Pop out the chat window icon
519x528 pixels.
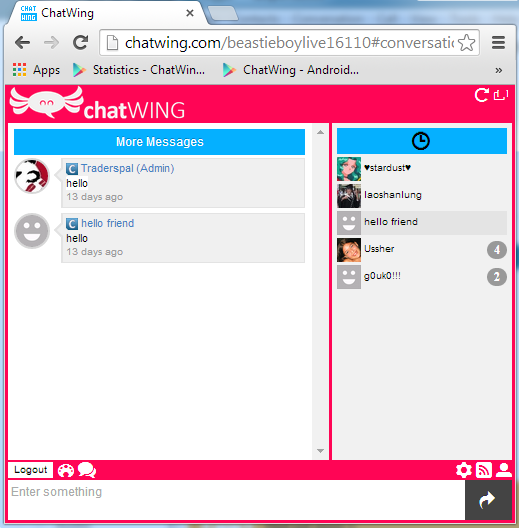[501, 95]
